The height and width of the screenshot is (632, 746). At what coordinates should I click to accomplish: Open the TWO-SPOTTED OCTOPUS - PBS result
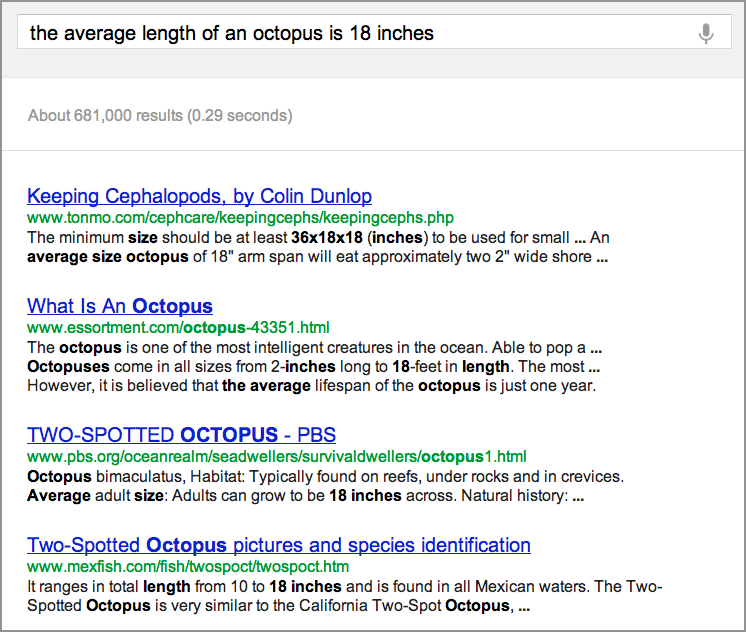tap(181, 435)
